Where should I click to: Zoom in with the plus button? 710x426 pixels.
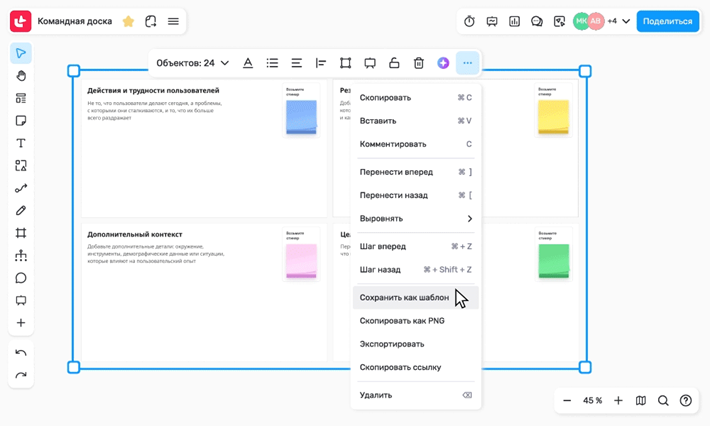click(618, 401)
